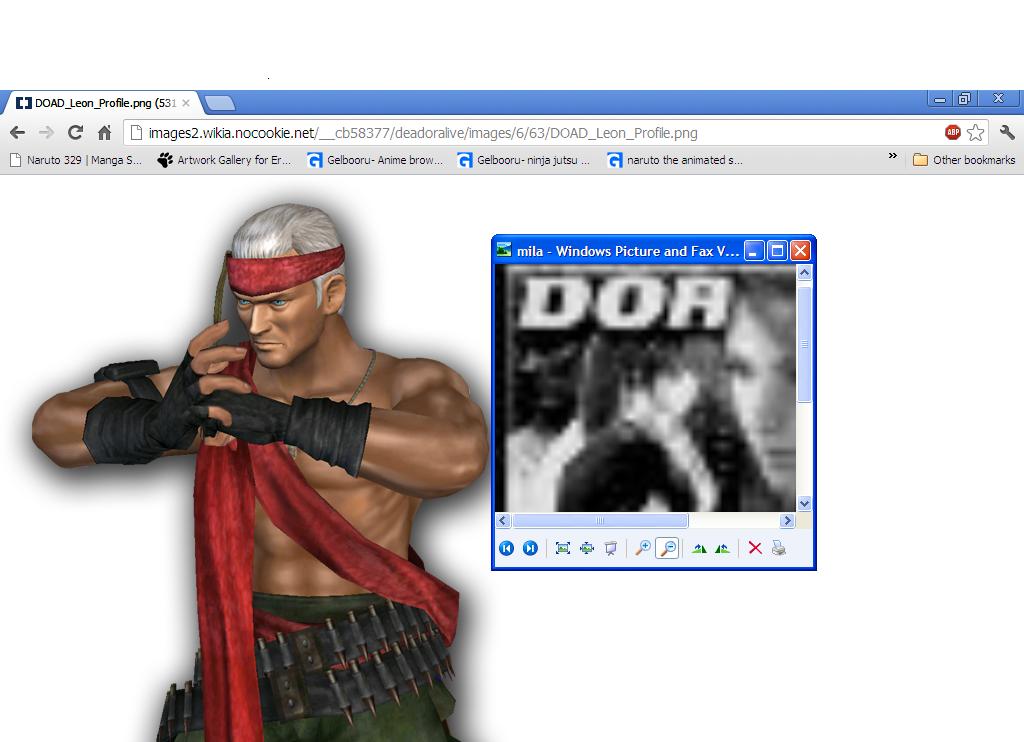Screen dimensions: 1024x742
Task: Open Chrome wrench settings menu
Action: point(1006,132)
